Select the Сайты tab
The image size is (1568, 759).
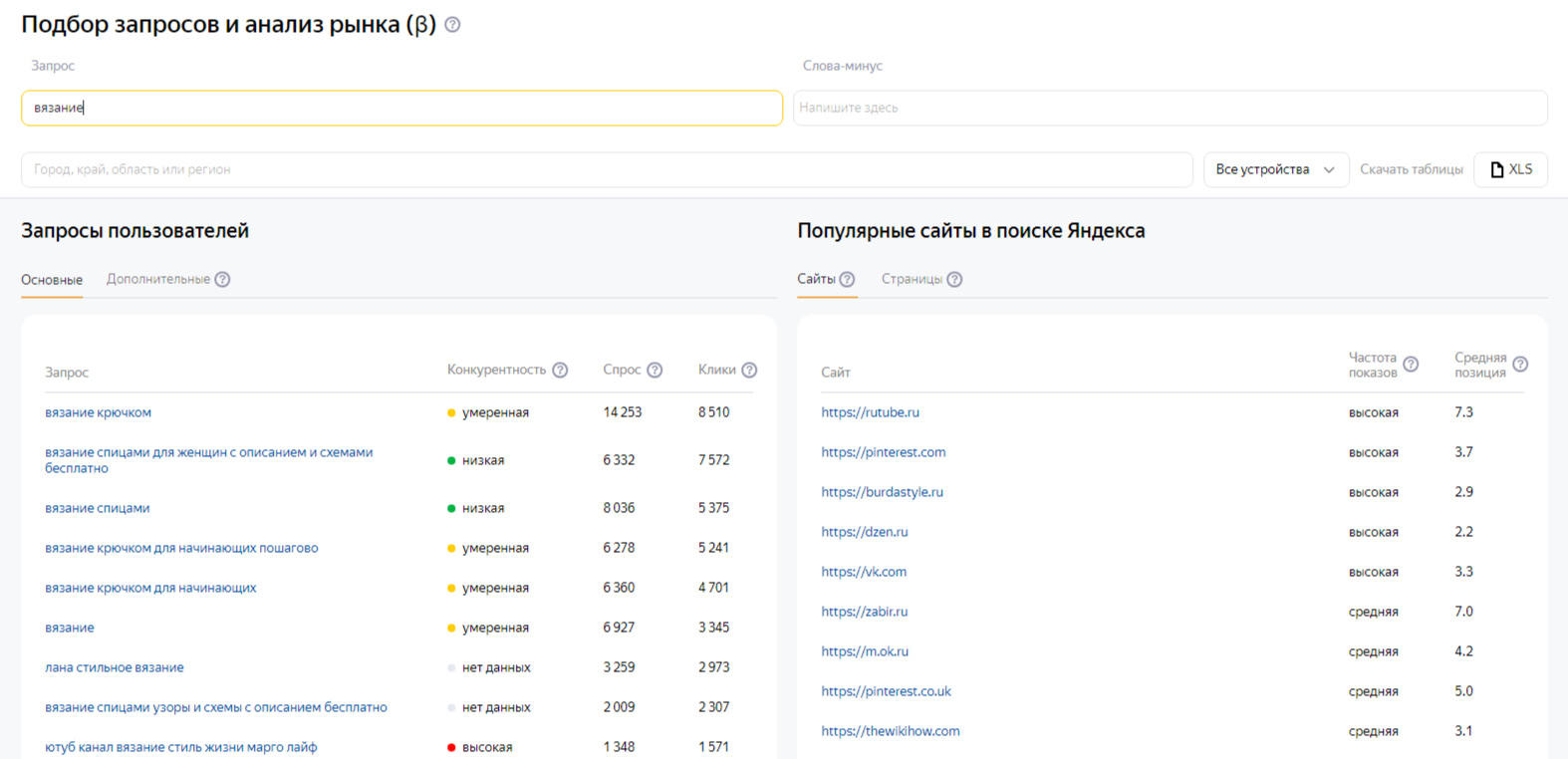point(816,280)
